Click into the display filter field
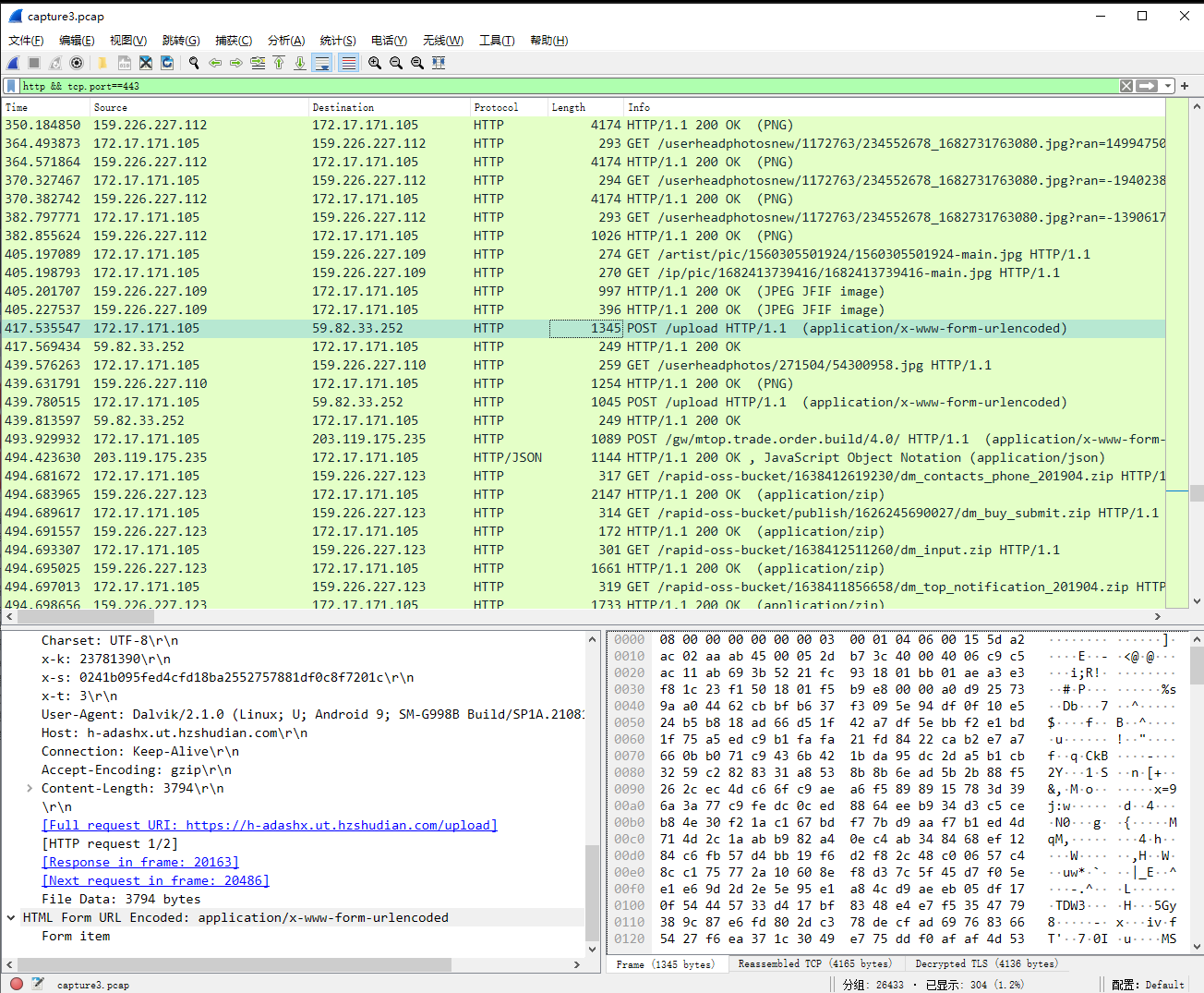The width and height of the screenshot is (1204, 993). pyautogui.click(x=568, y=86)
